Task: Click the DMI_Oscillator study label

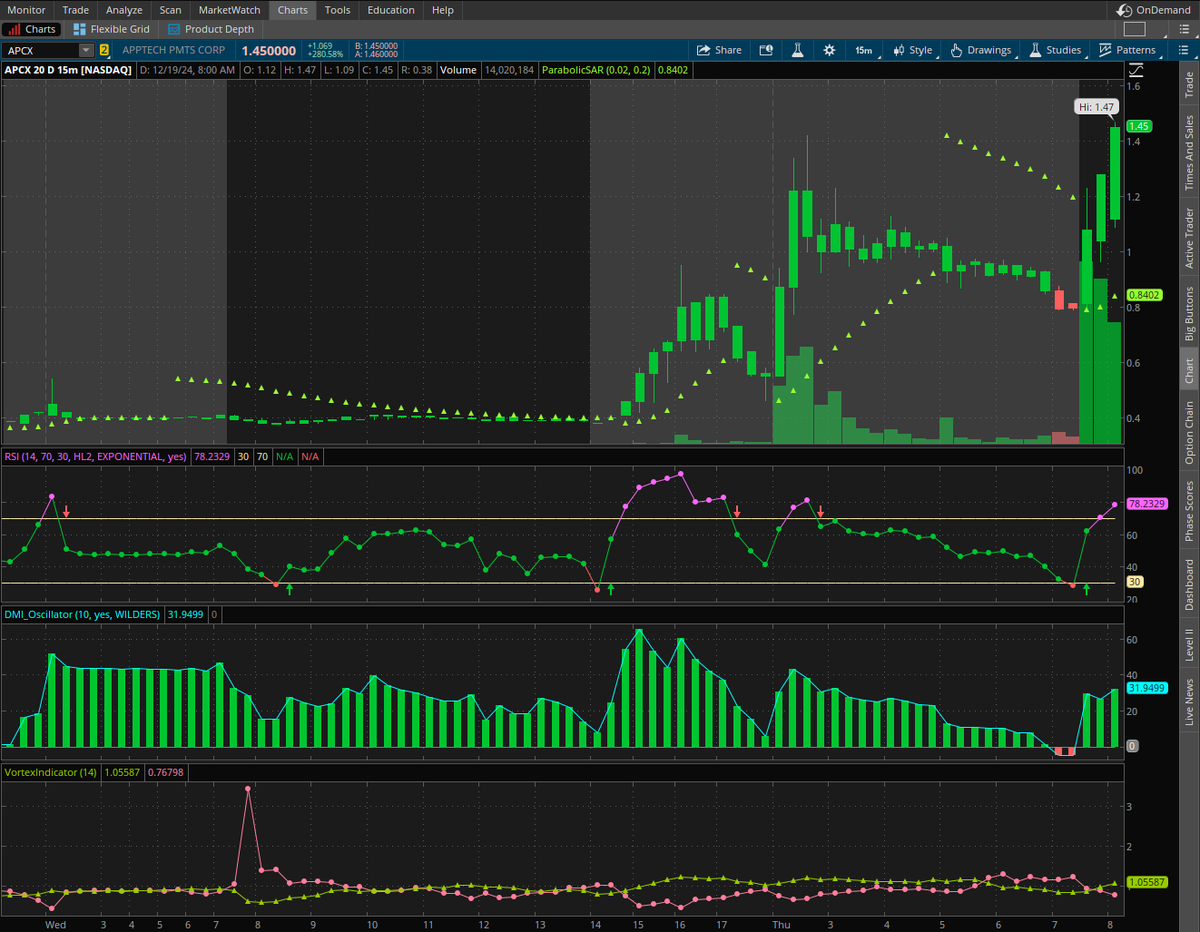Action: click(x=82, y=615)
